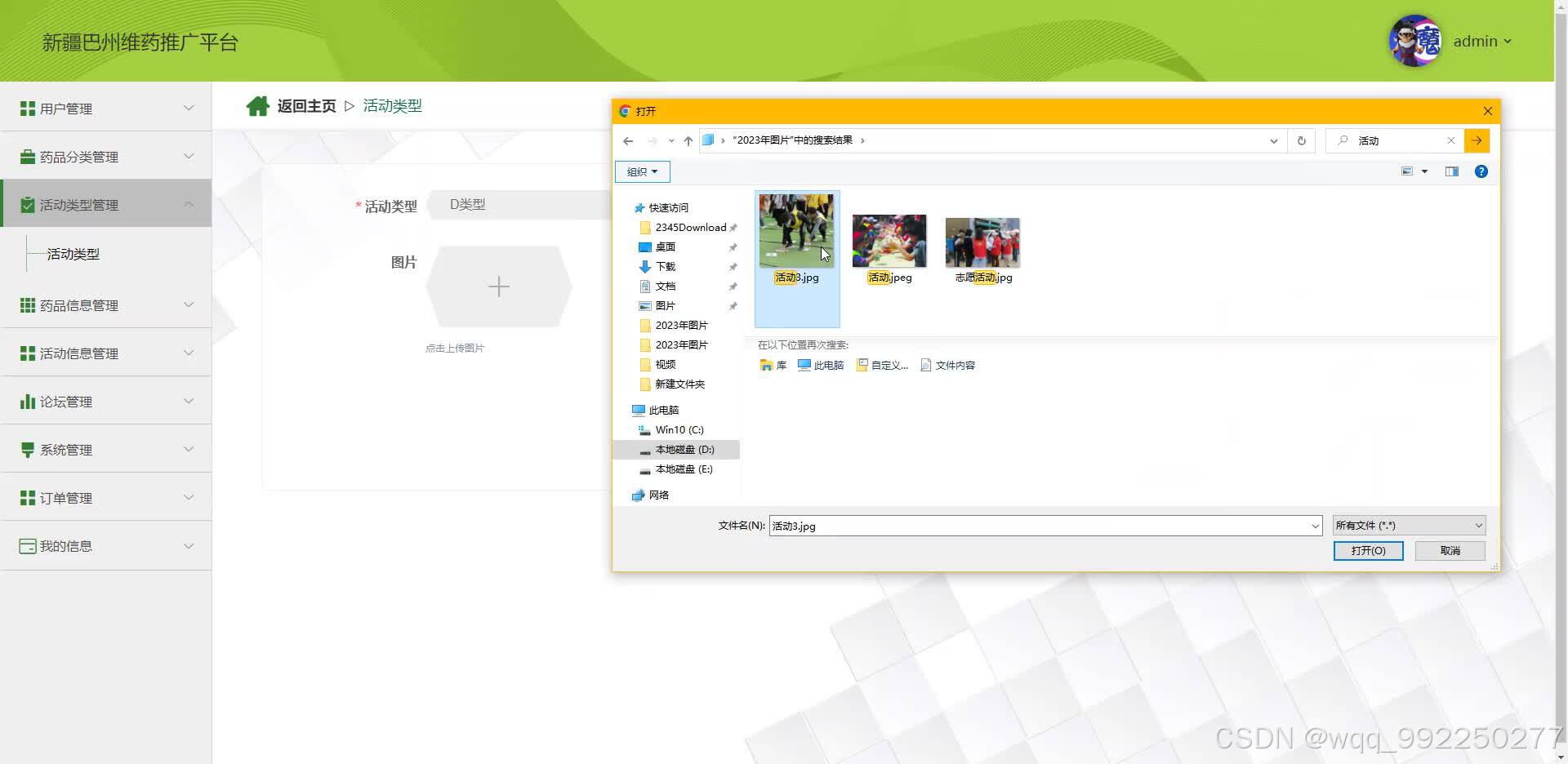1568x764 pixels.
Task: Click the address path "2023年图片"中的搜索结果
Action: 792,140
